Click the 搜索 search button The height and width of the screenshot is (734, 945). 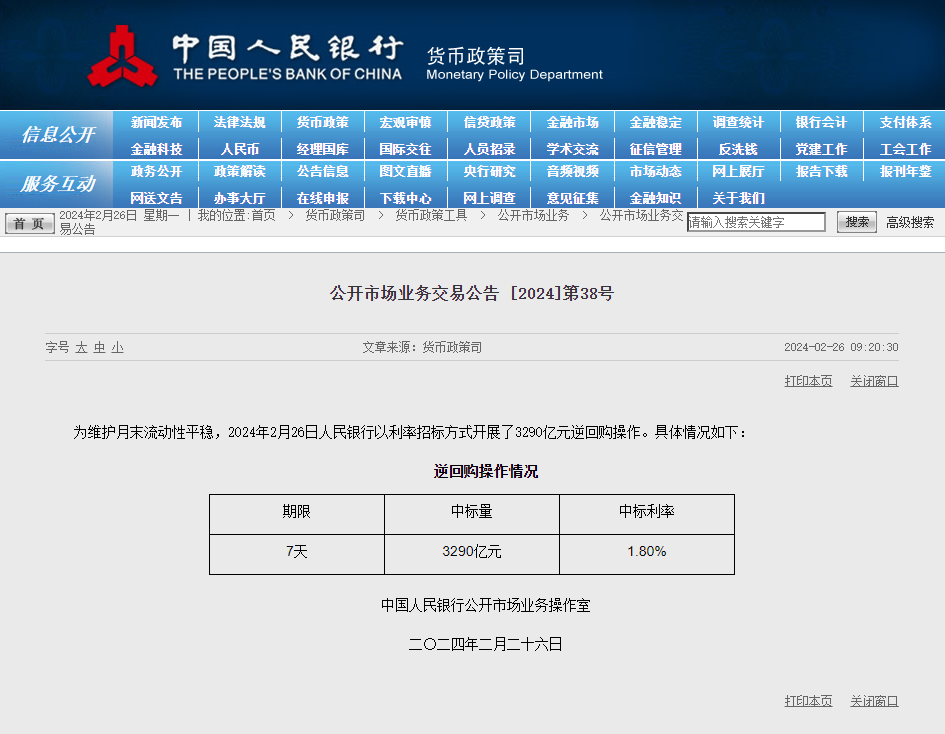click(x=857, y=222)
